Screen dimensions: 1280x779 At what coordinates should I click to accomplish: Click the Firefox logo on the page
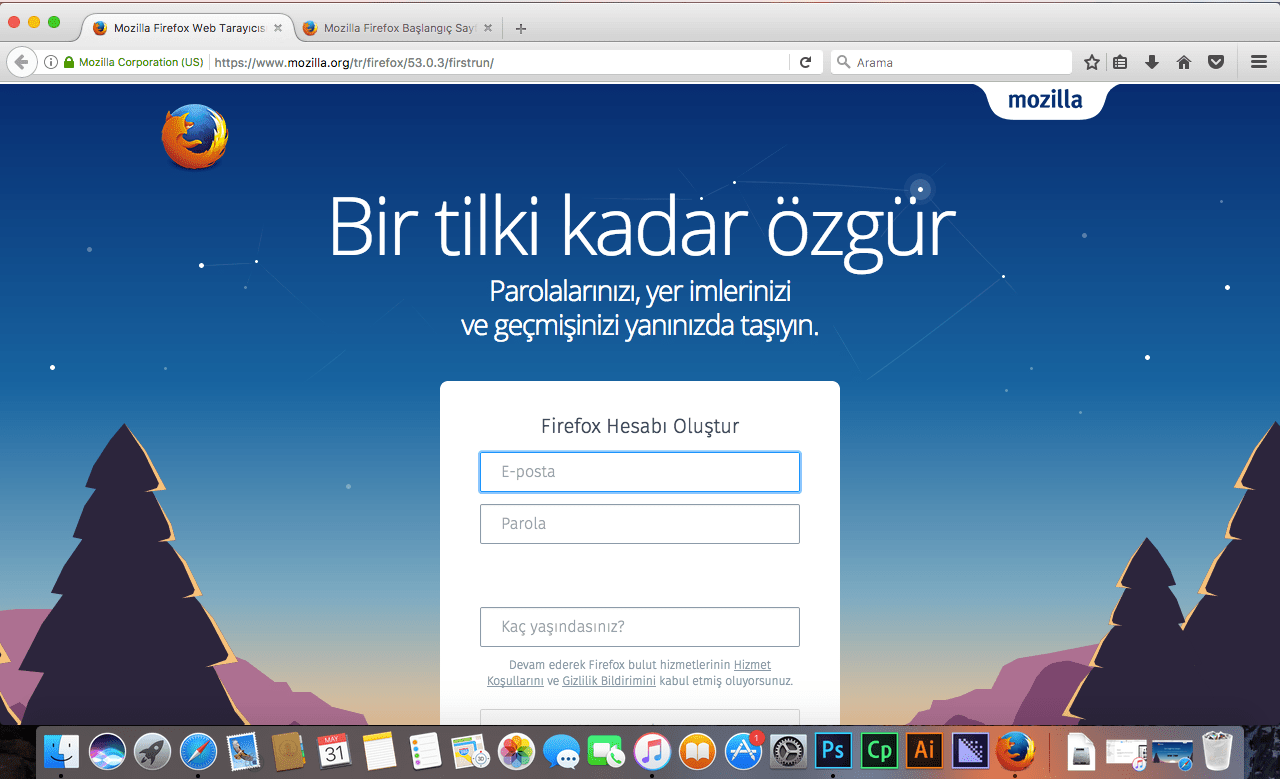[195, 137]
